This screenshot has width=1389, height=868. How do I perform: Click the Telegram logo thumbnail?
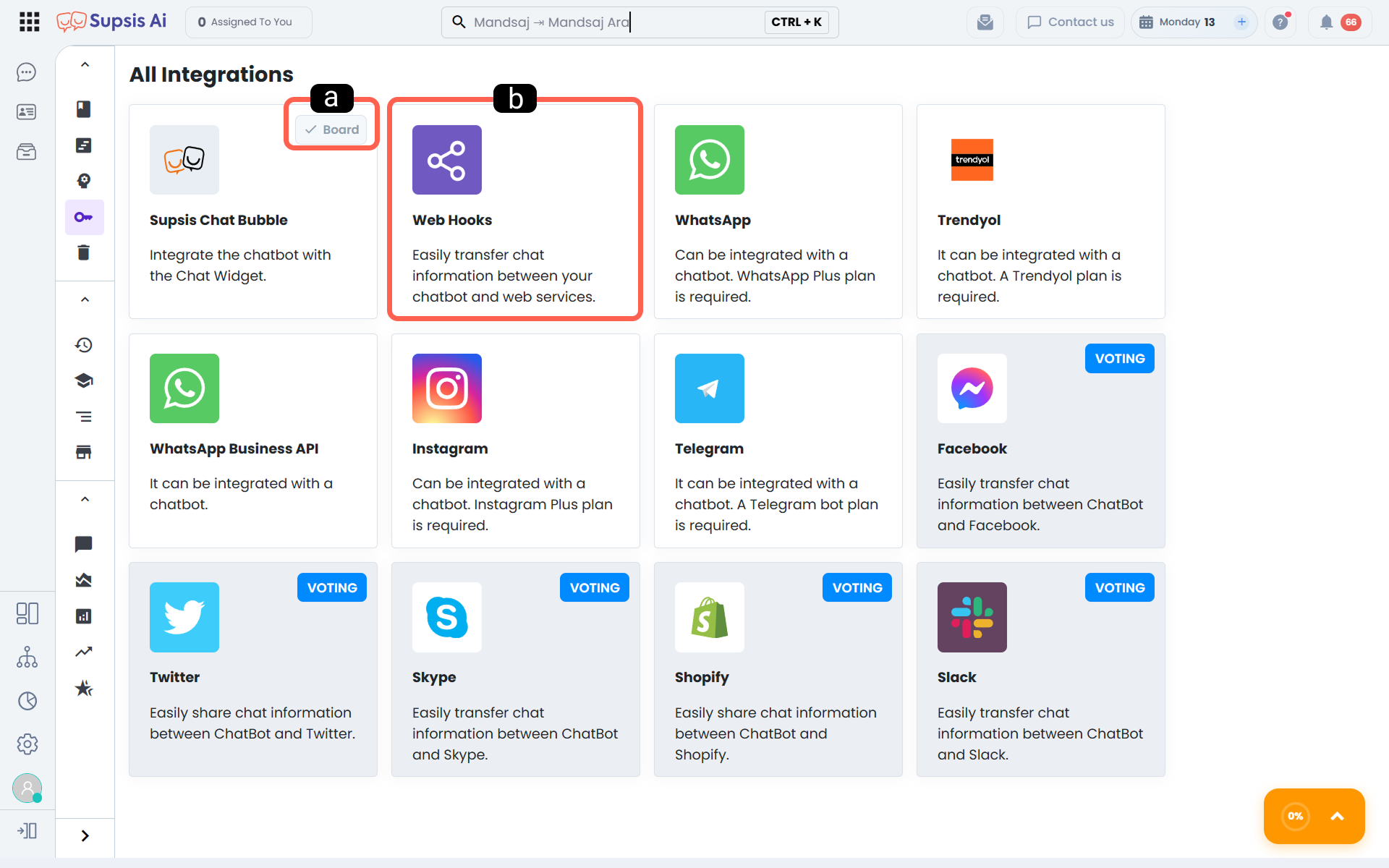click(x=710, y=388)
